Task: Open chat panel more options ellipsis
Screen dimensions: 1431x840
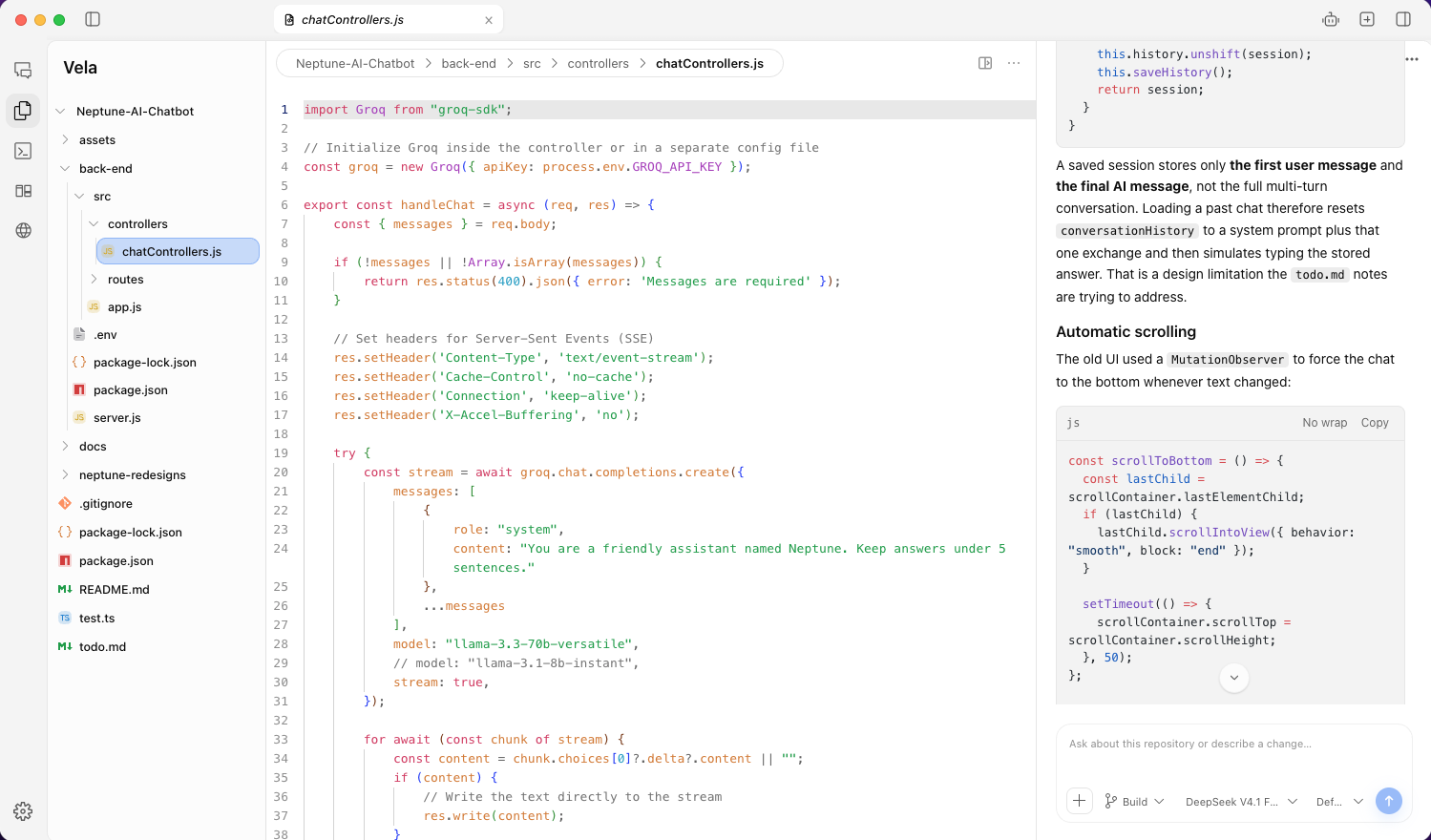Action: [1412, 59]
